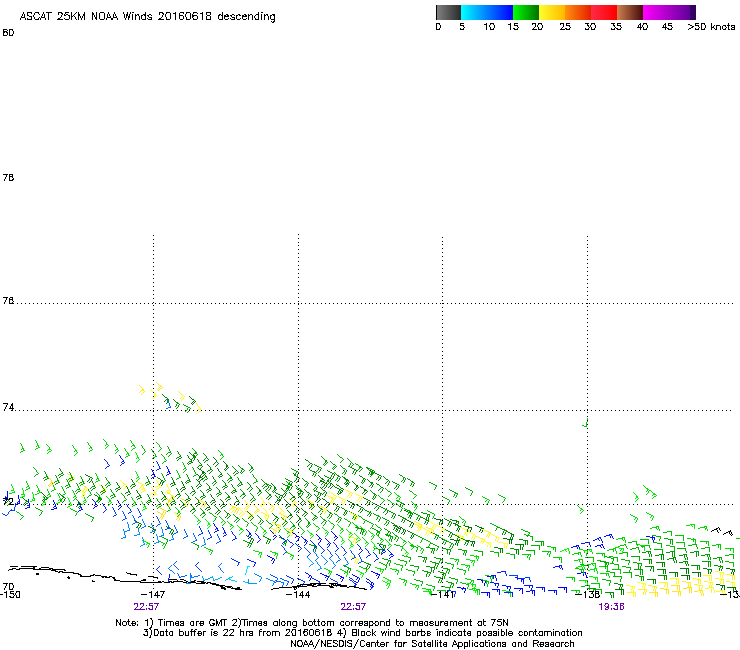Click the purple time '19:36'

(612, 607)
